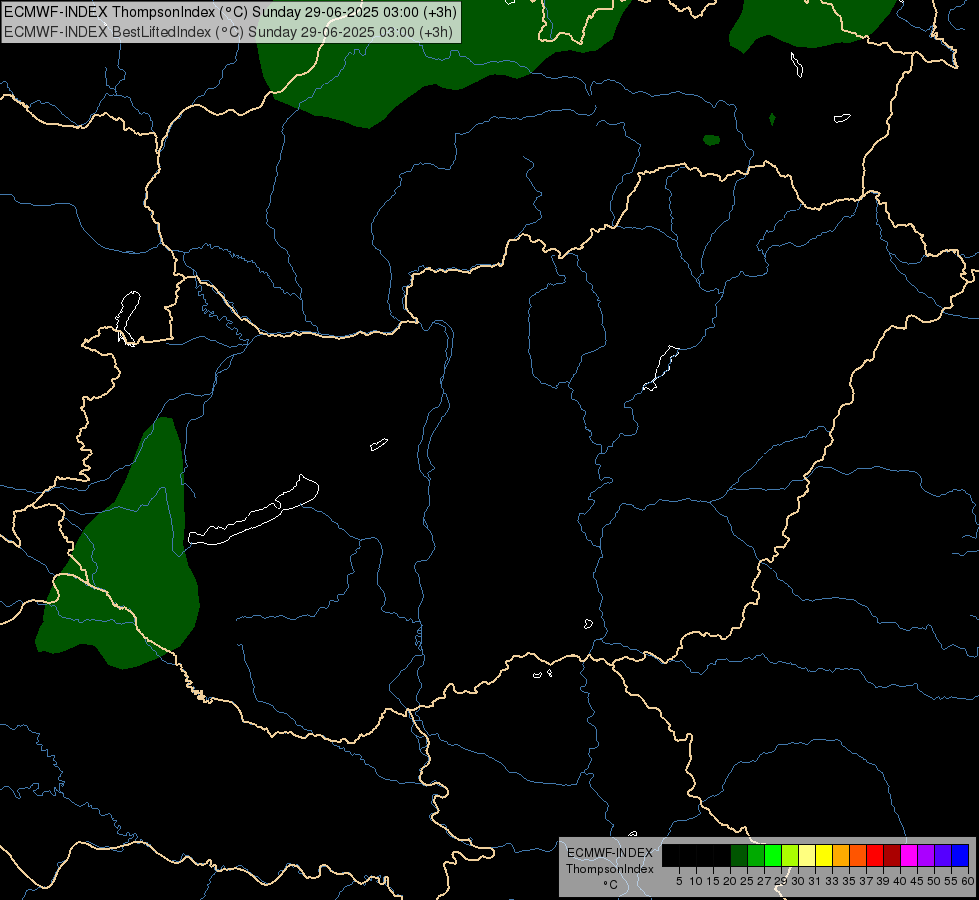Click the °C unit label in legend

click(611, 884)
